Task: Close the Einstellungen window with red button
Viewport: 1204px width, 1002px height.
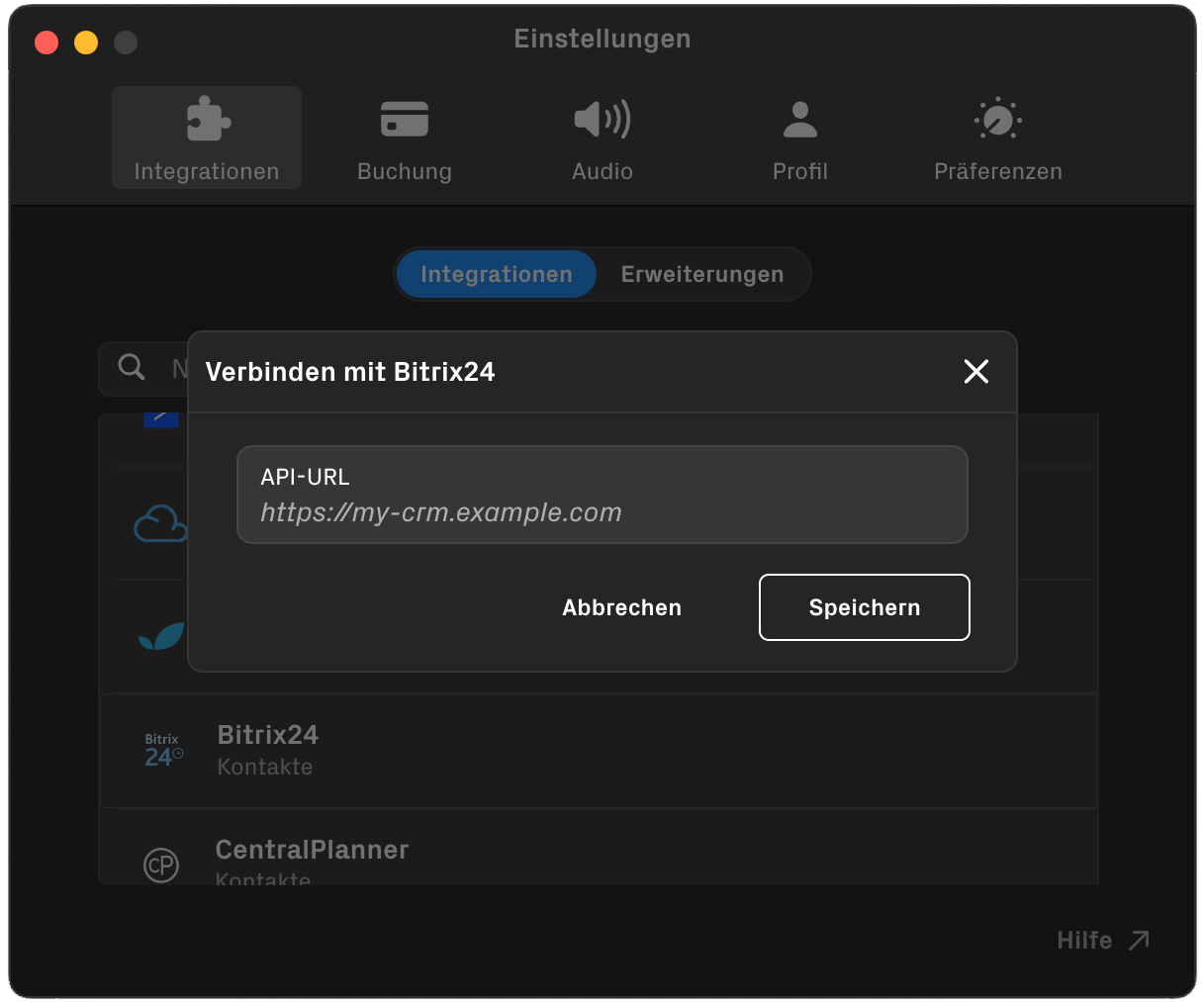Action: click(x=46, y=43)
